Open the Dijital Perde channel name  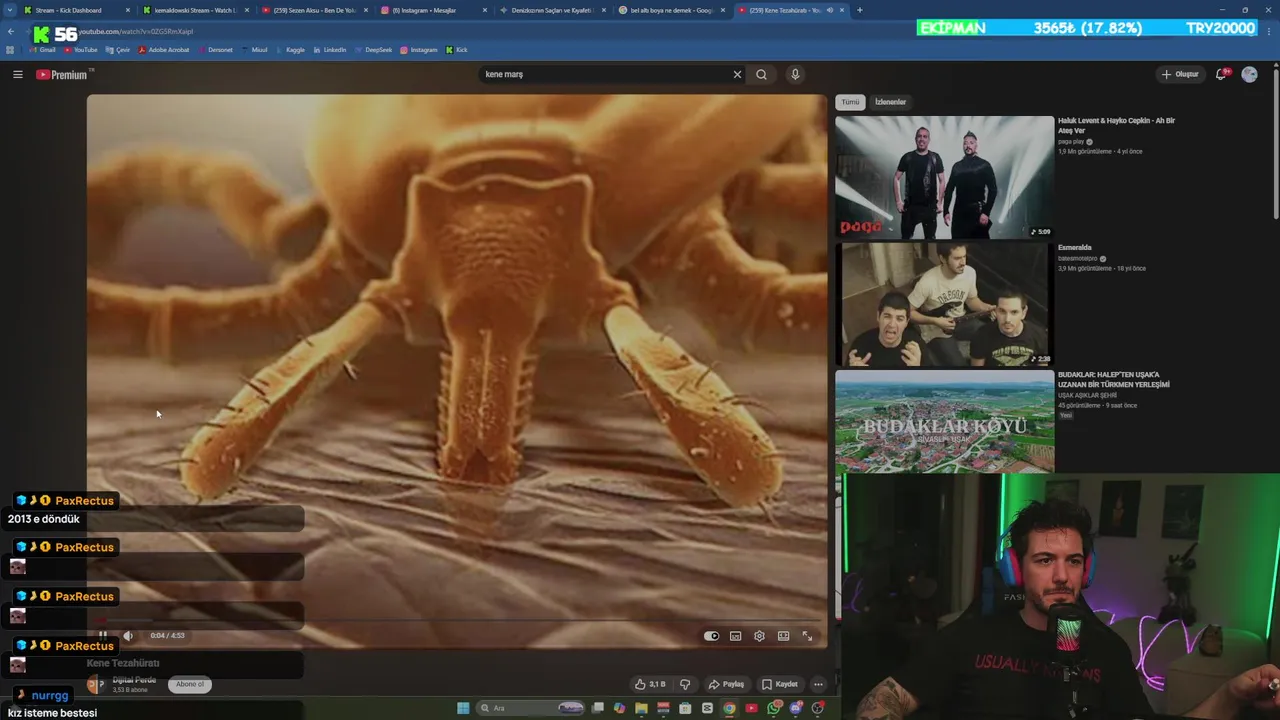pos(134,680)
